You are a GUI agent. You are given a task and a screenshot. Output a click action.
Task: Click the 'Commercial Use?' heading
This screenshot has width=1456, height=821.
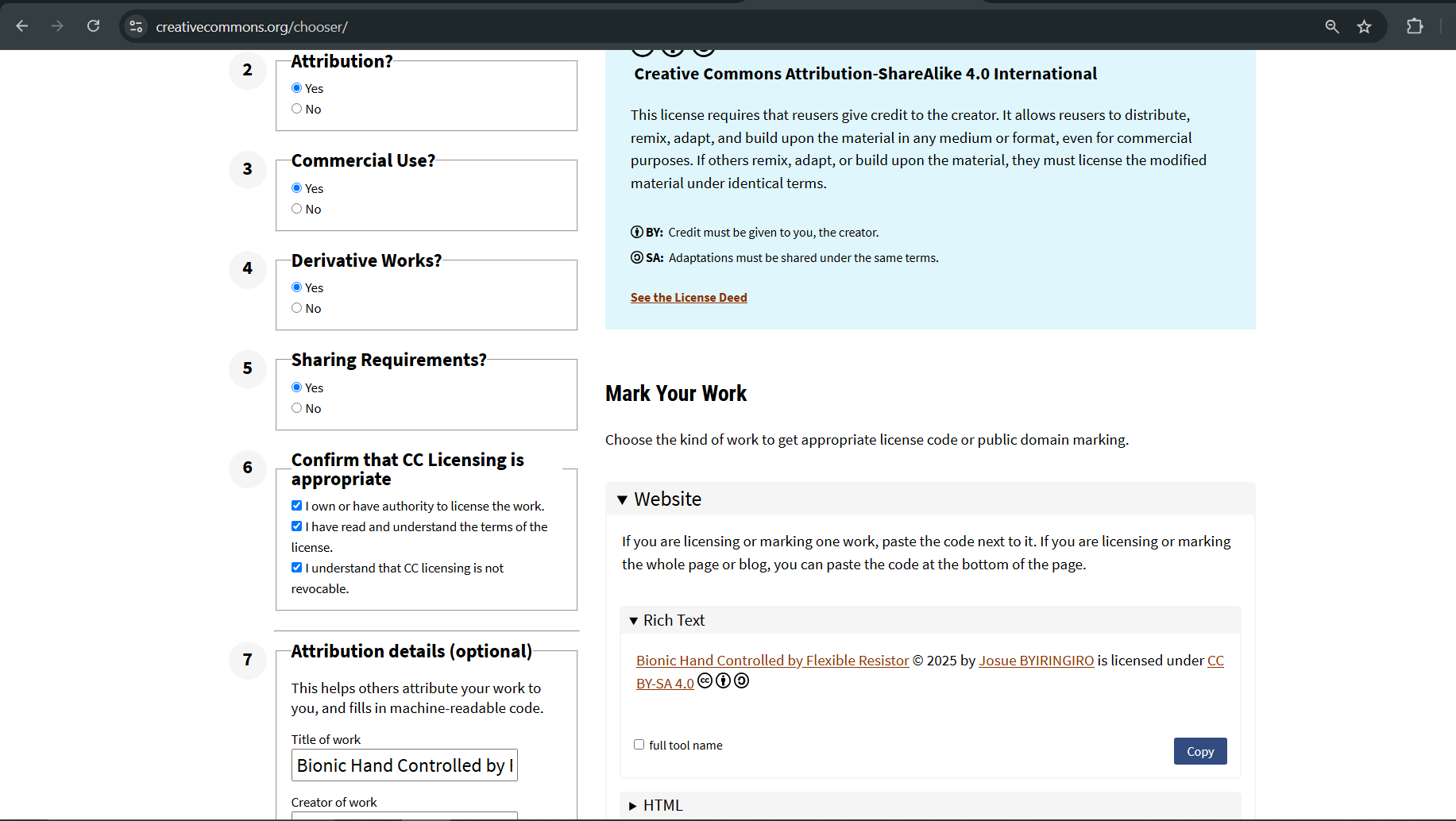(363, 160)
